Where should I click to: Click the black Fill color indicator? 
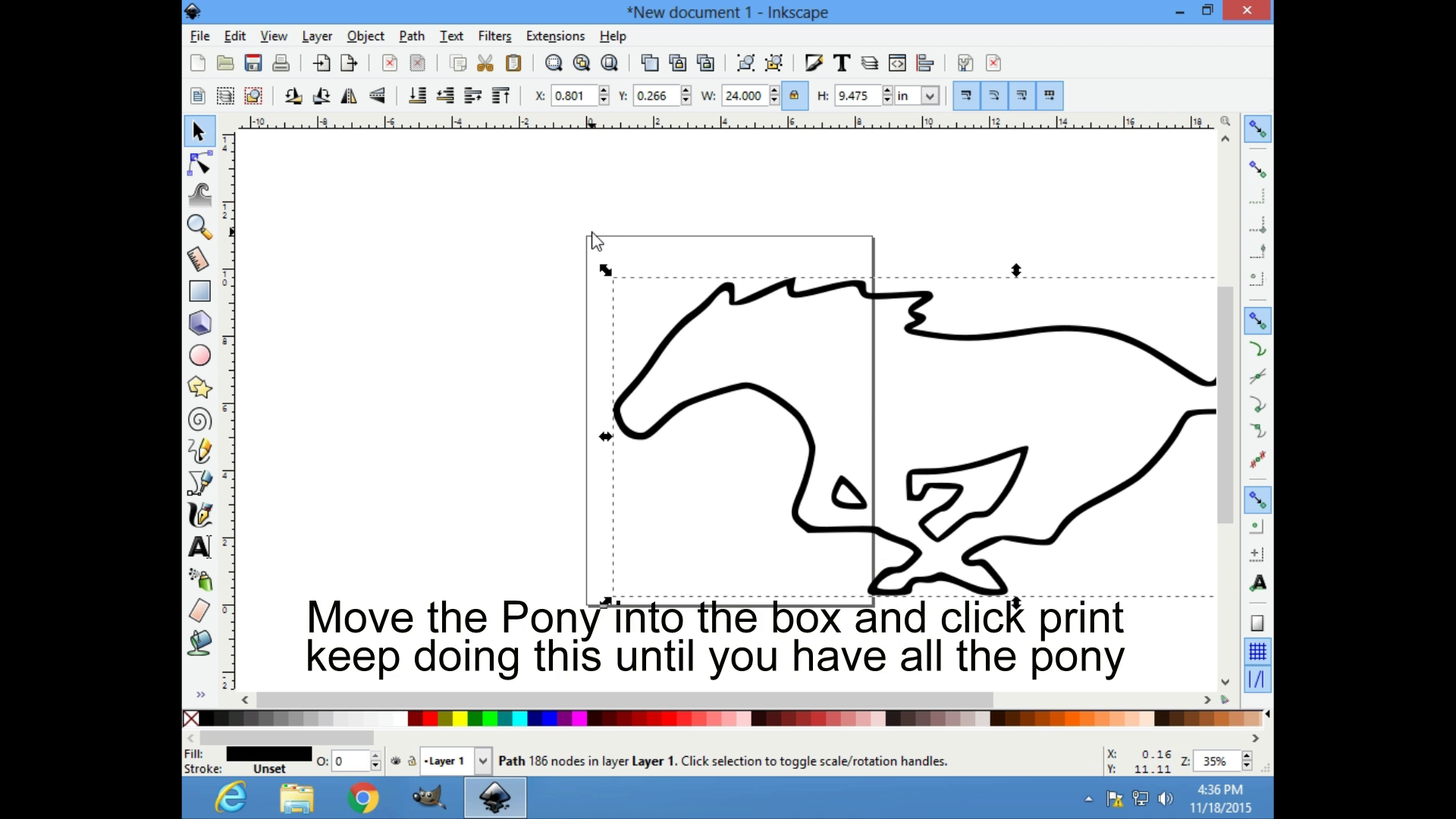268,754
